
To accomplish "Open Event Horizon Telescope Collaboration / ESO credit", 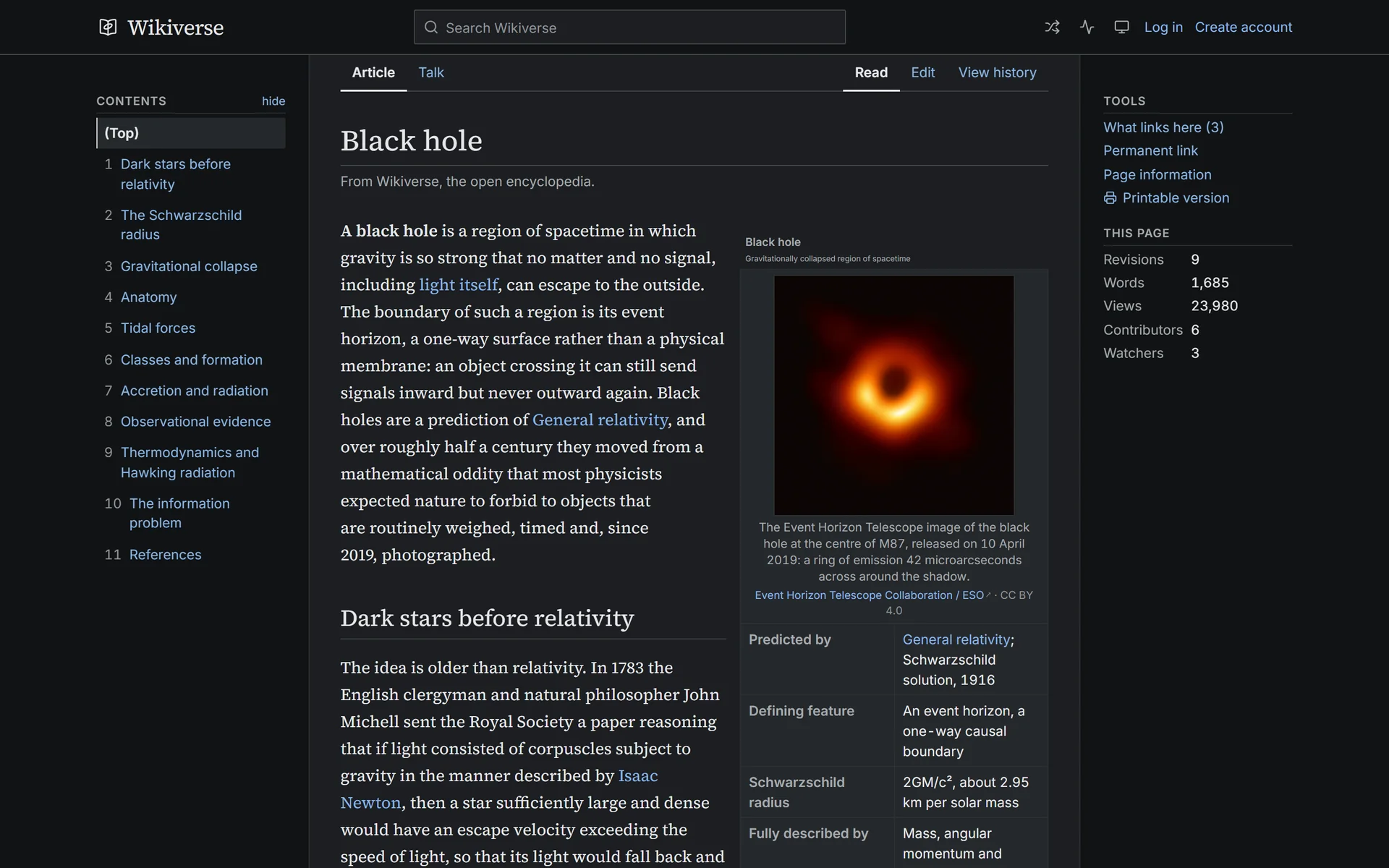I will pyautogui.click(x=869, y=595).
